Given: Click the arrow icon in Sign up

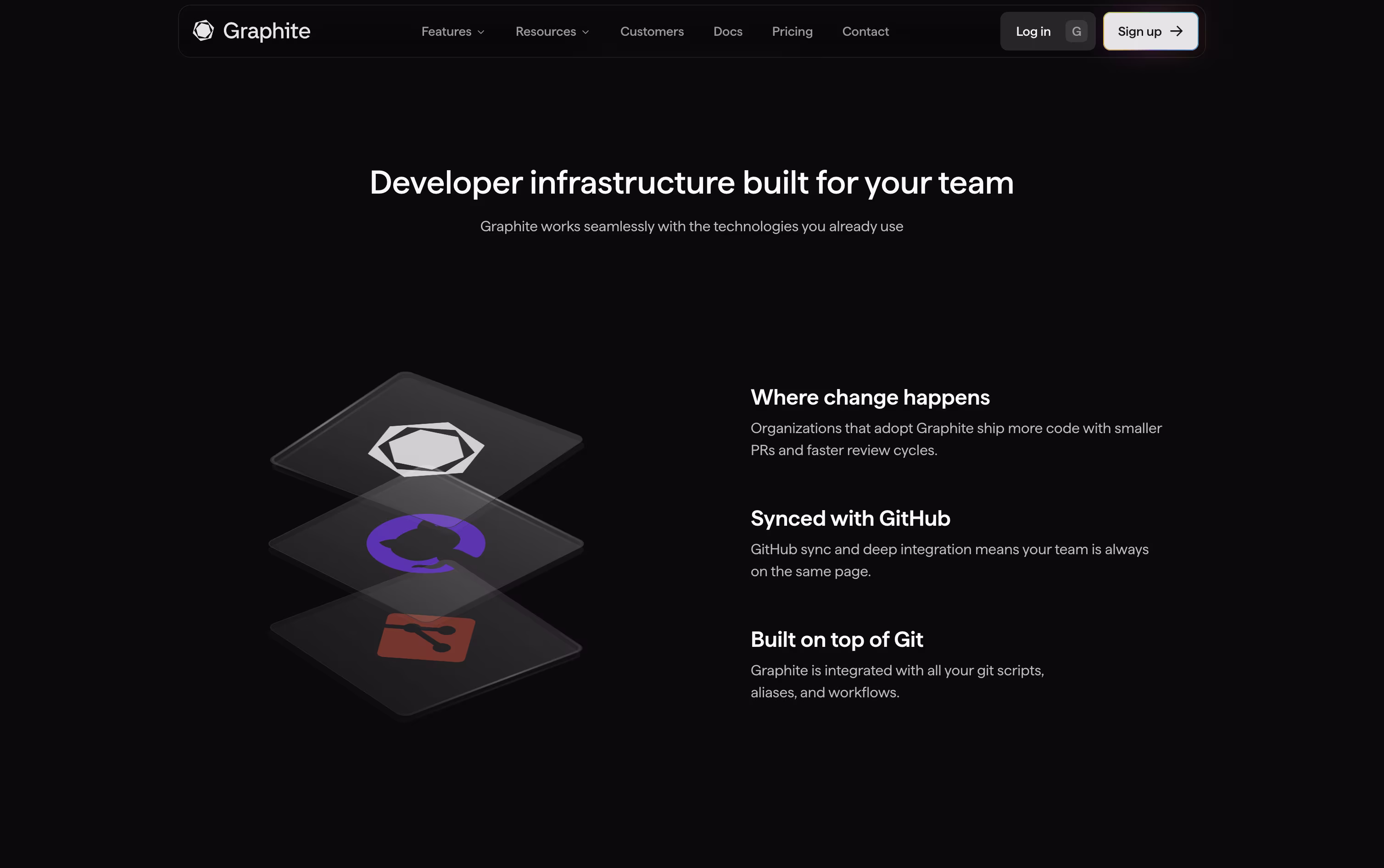Looking at the screenshot, I should click(x=1176, y=32).
